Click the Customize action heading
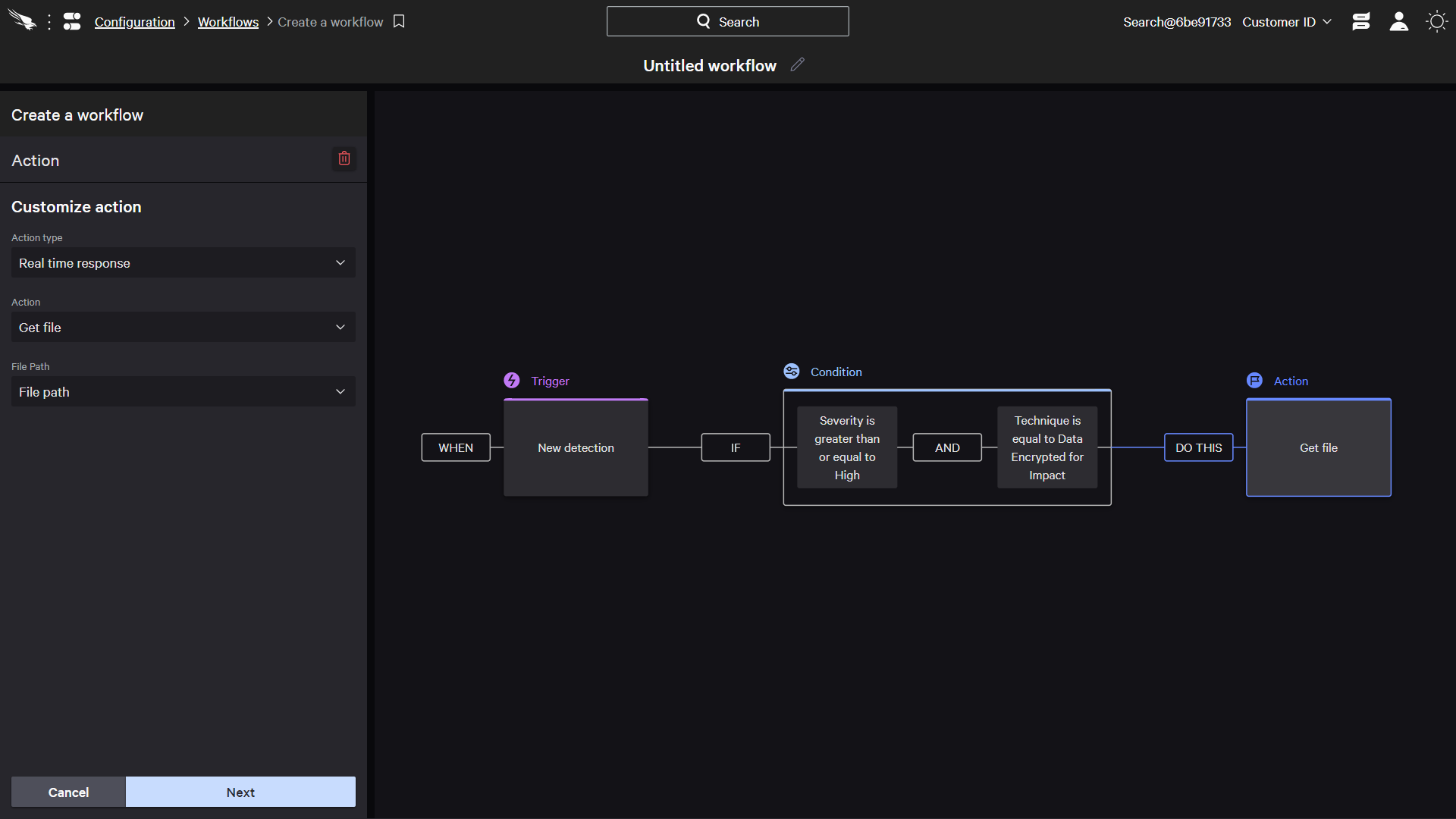 tap(77, 206)
